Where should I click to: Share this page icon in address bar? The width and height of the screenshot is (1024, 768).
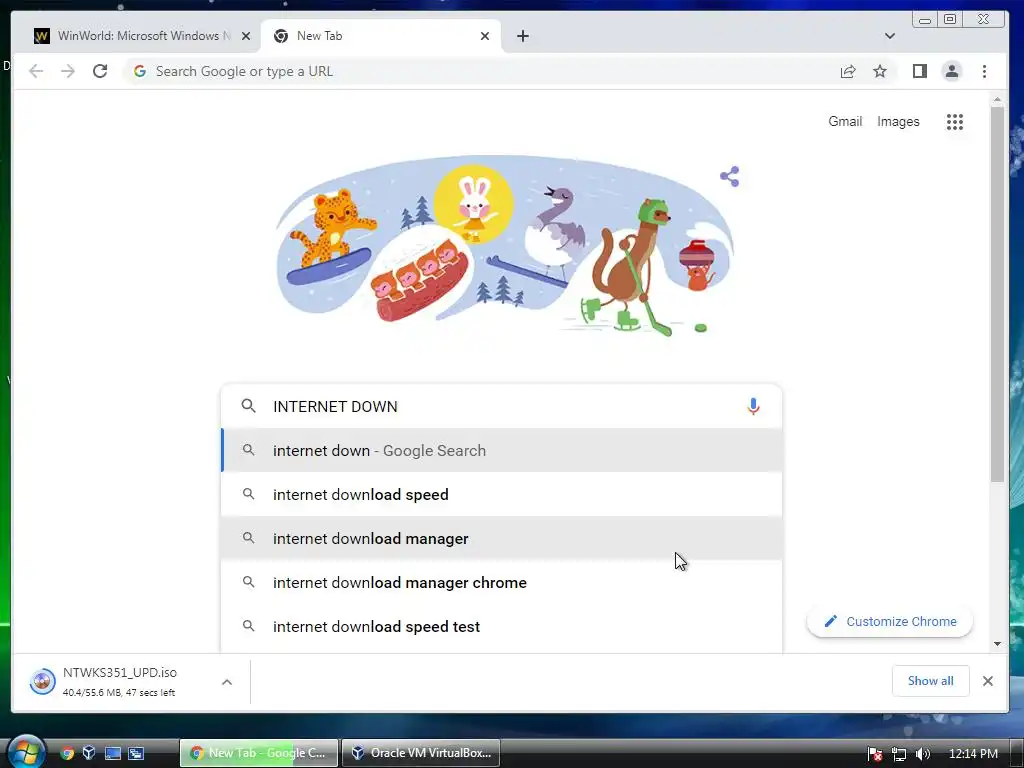848,71
